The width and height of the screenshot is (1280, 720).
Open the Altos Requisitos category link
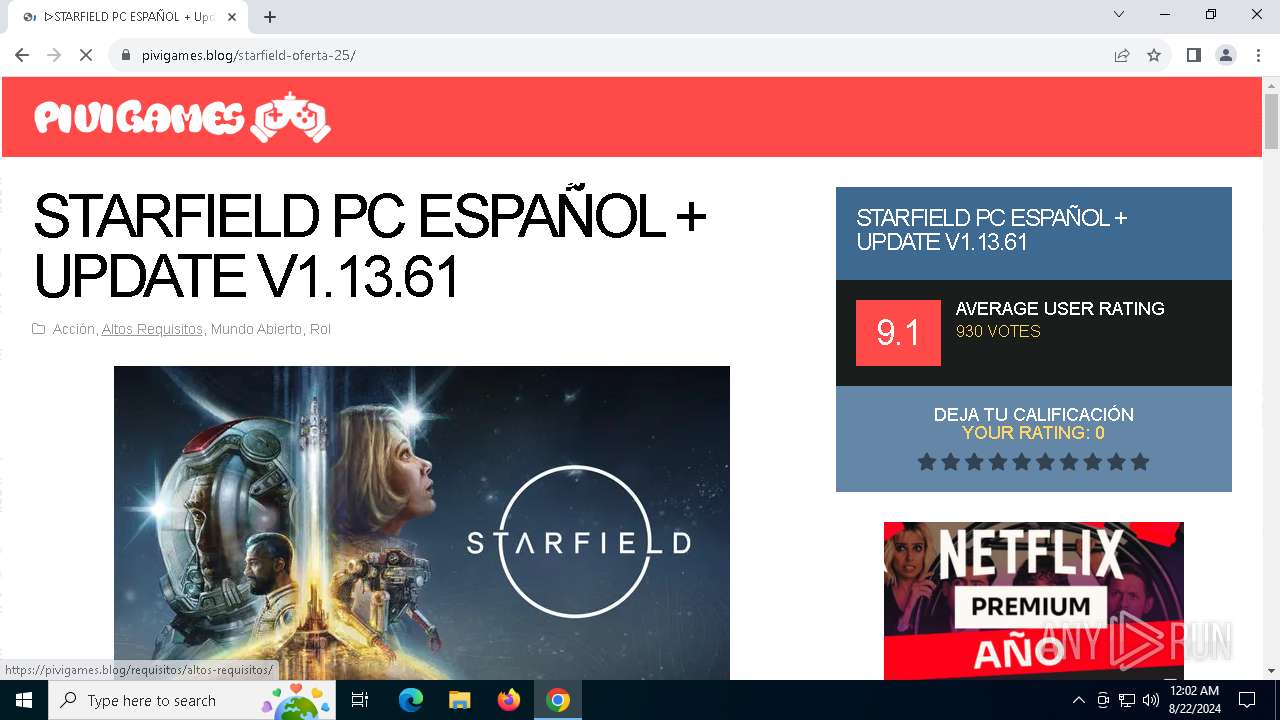click(152, 329)
